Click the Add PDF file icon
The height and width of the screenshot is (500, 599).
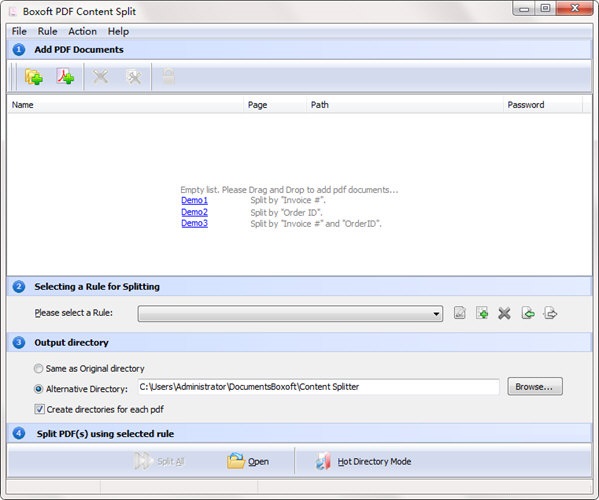tap(65, 76)
